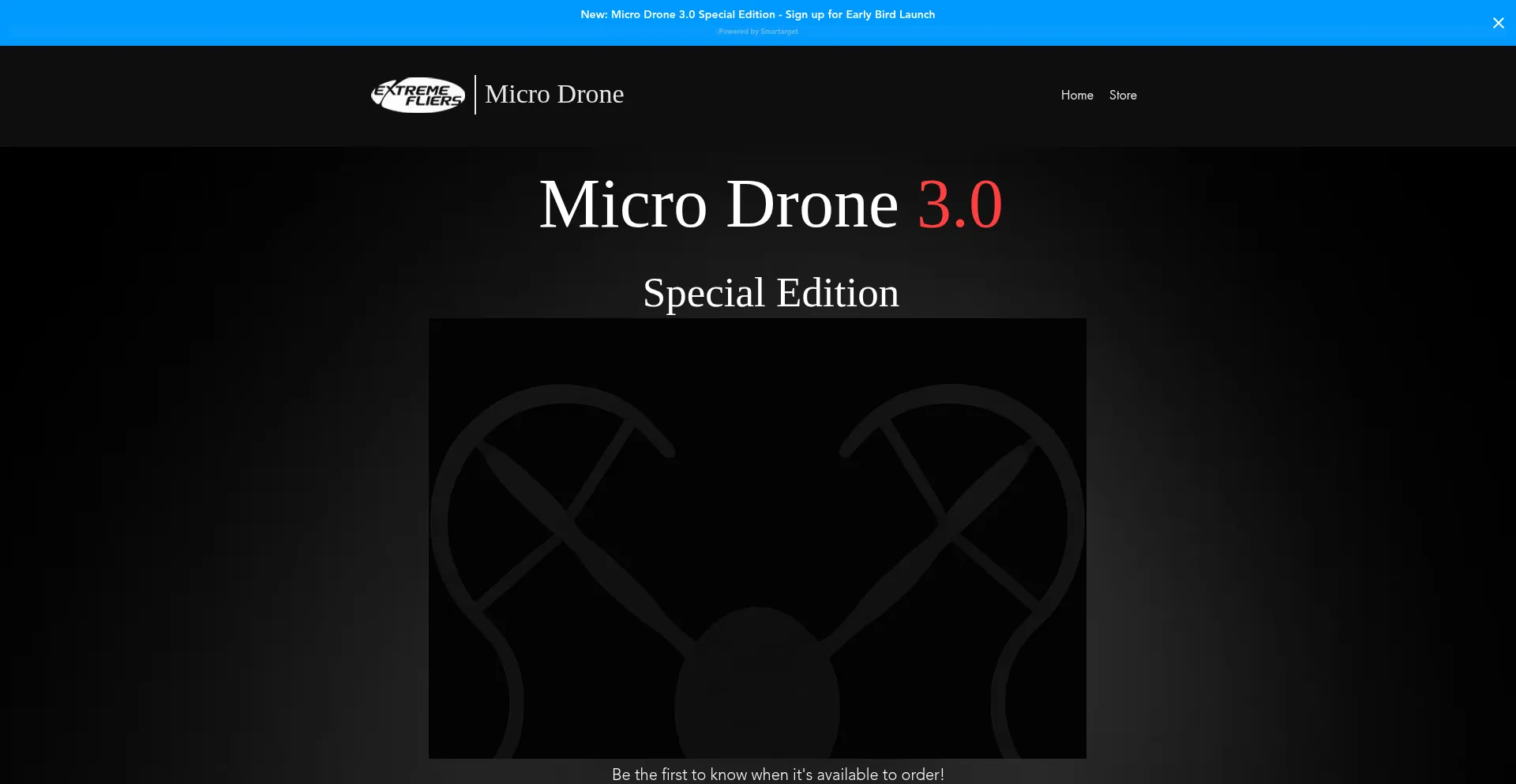
Task: Open the Micro Drone 3.0 announcement banner text
Action: [x=757, y=14]
